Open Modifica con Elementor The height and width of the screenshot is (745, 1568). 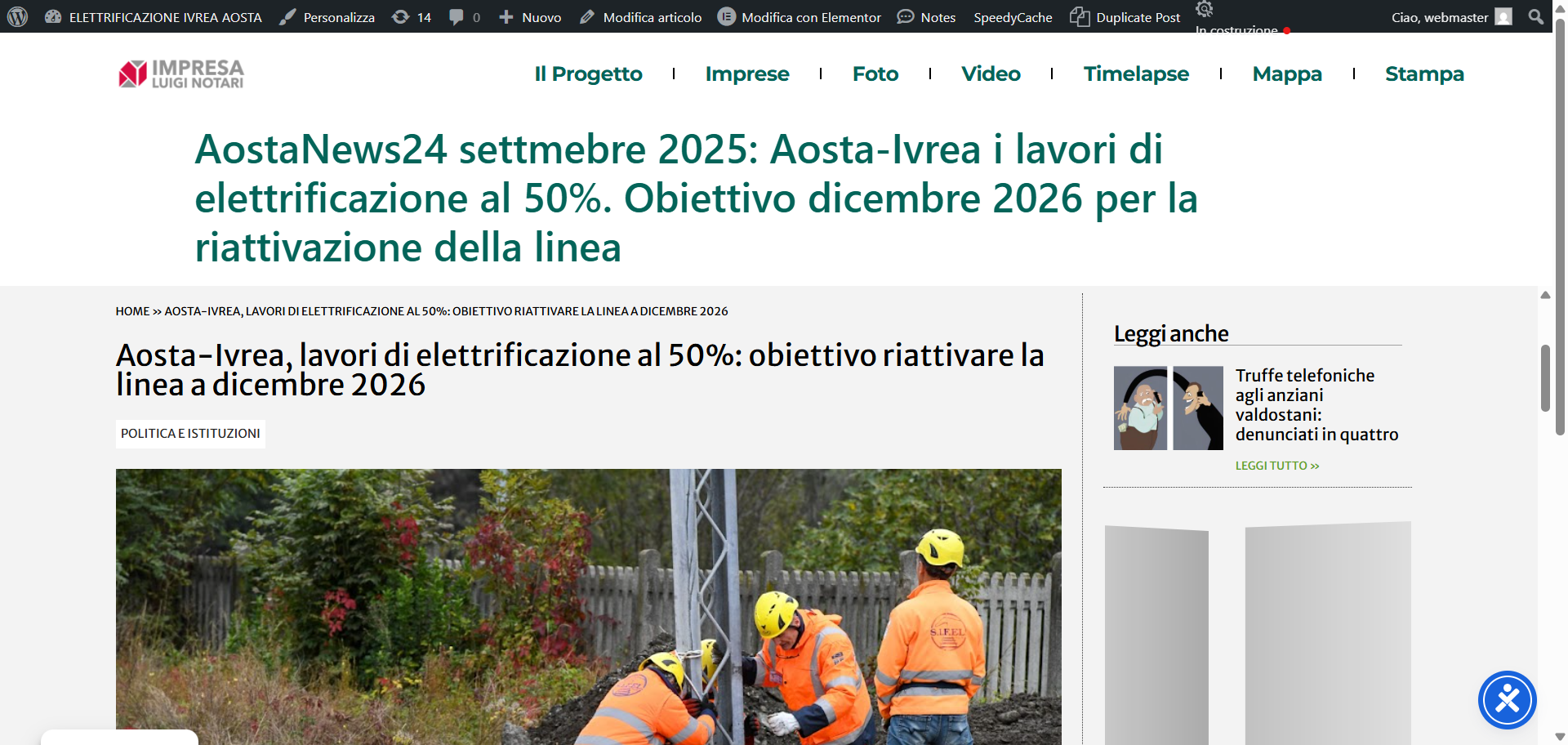click(800, 17)
